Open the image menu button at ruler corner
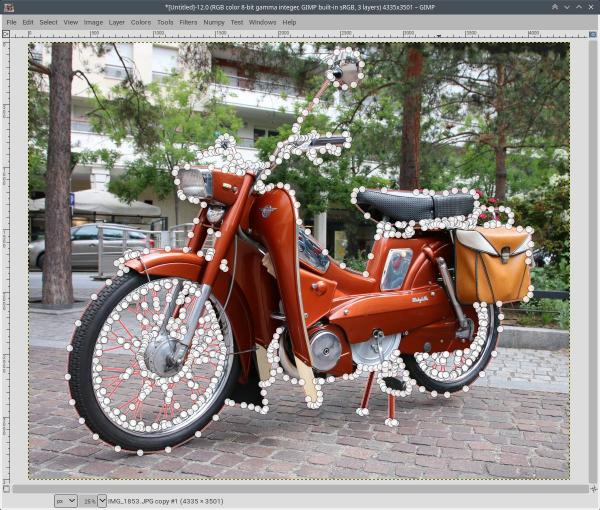This screenshot has height=510, width=600. click(x=6, y=34)
